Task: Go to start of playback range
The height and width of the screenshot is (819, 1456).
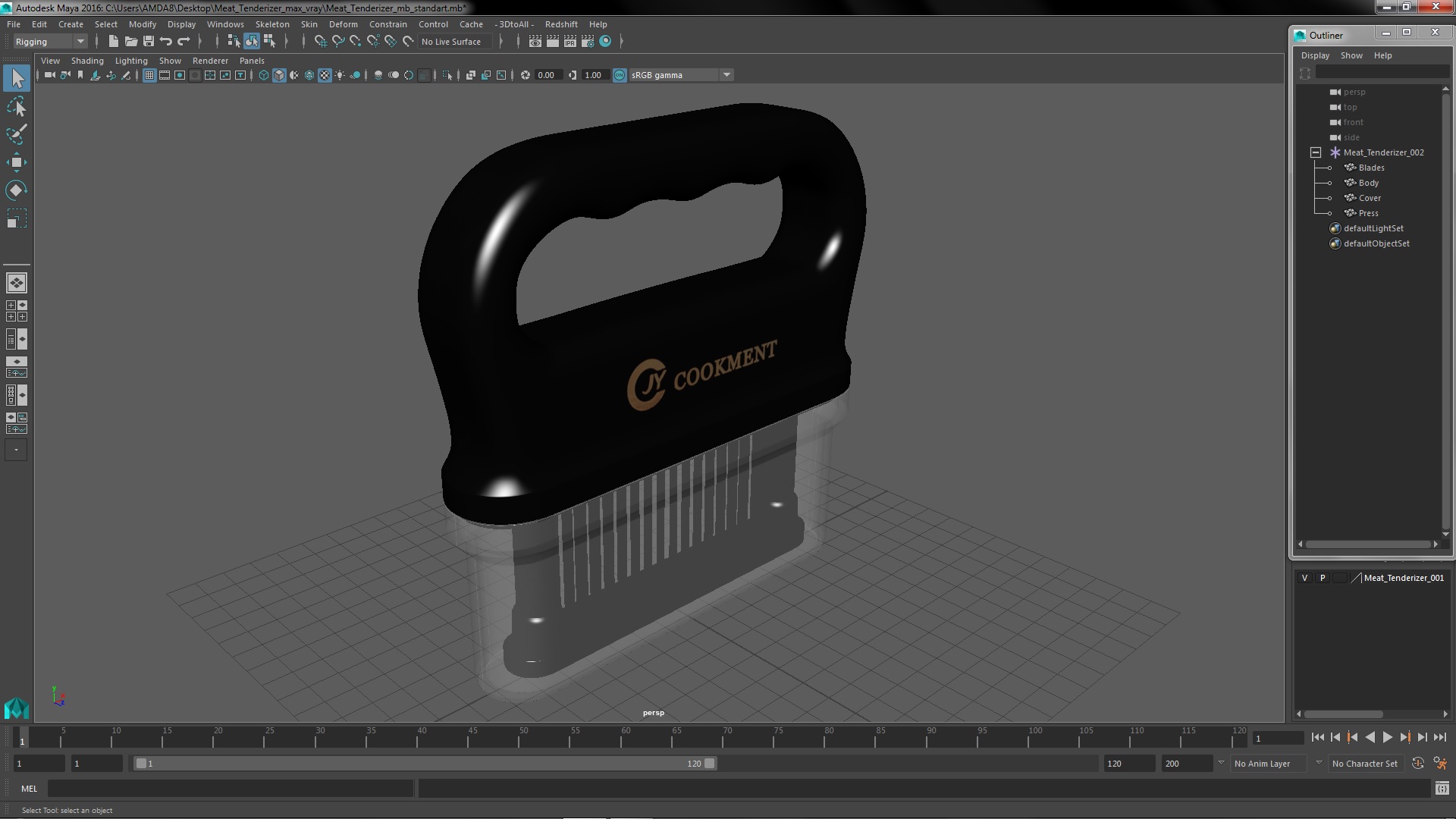Action: pyautogui.click(x=1317, y=737)
